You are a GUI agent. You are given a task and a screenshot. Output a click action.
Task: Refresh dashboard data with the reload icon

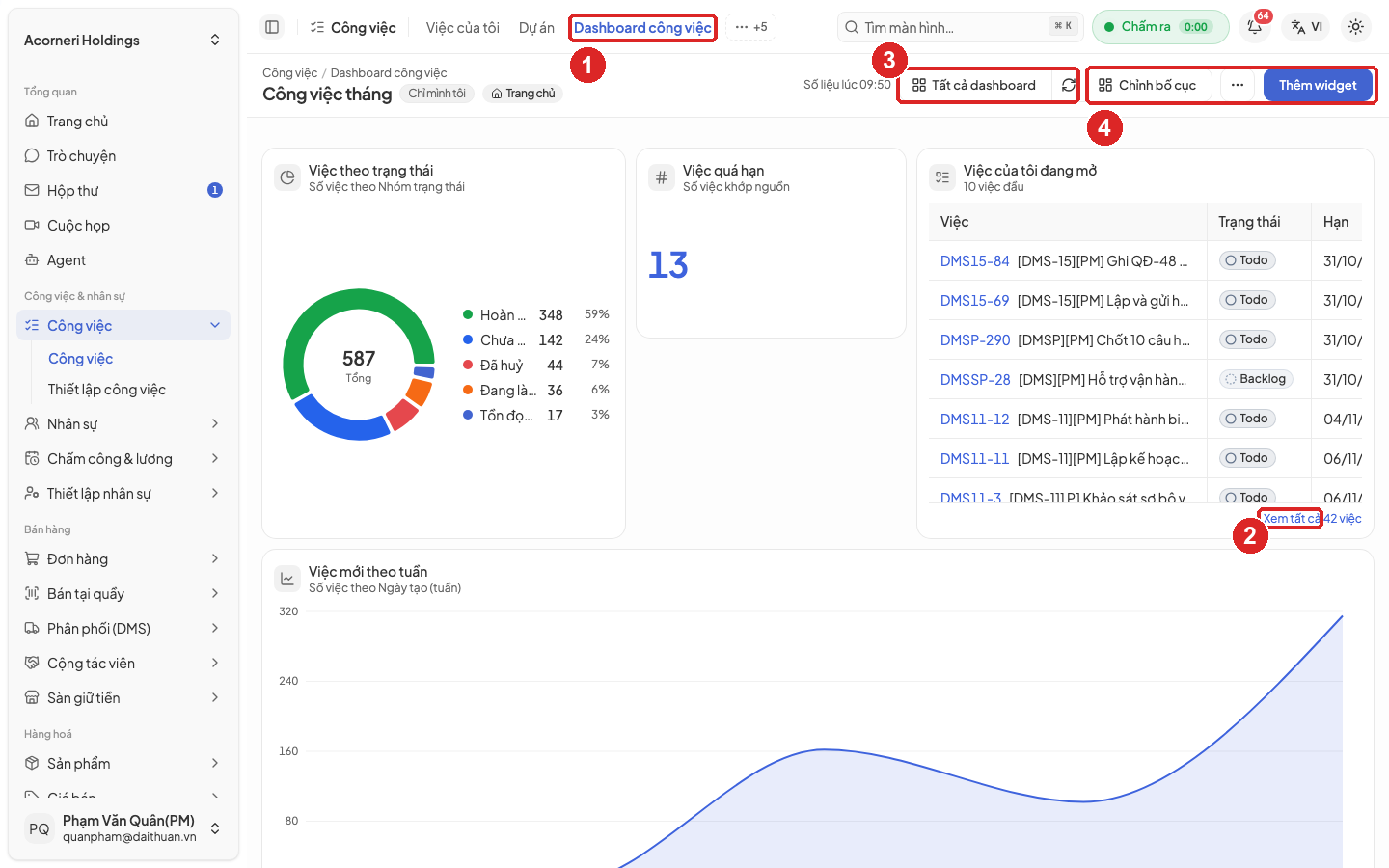coord(1068,85)
